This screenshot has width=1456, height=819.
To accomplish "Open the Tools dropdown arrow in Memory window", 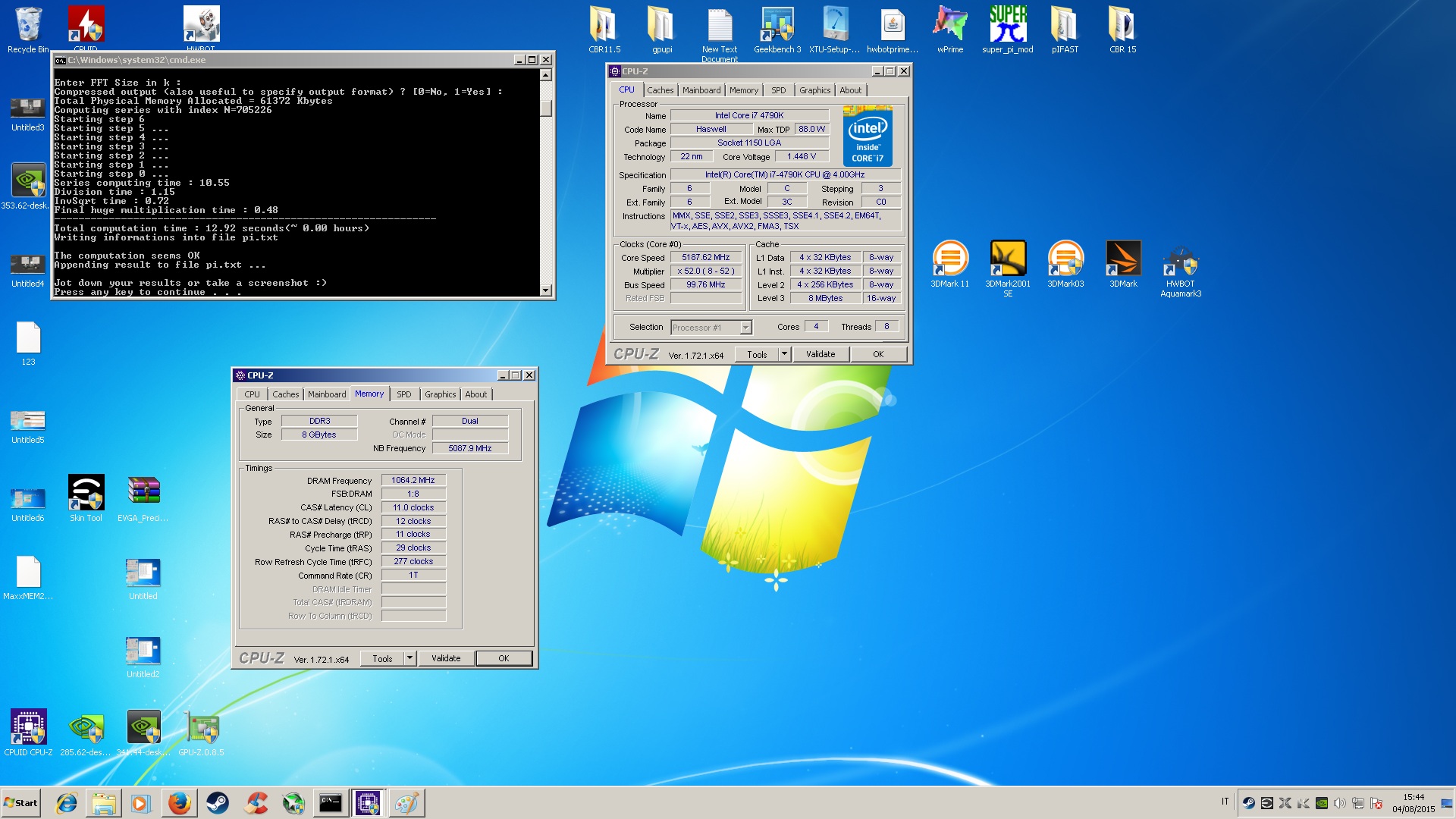I will pyautogui.click(x=409, y=658).
